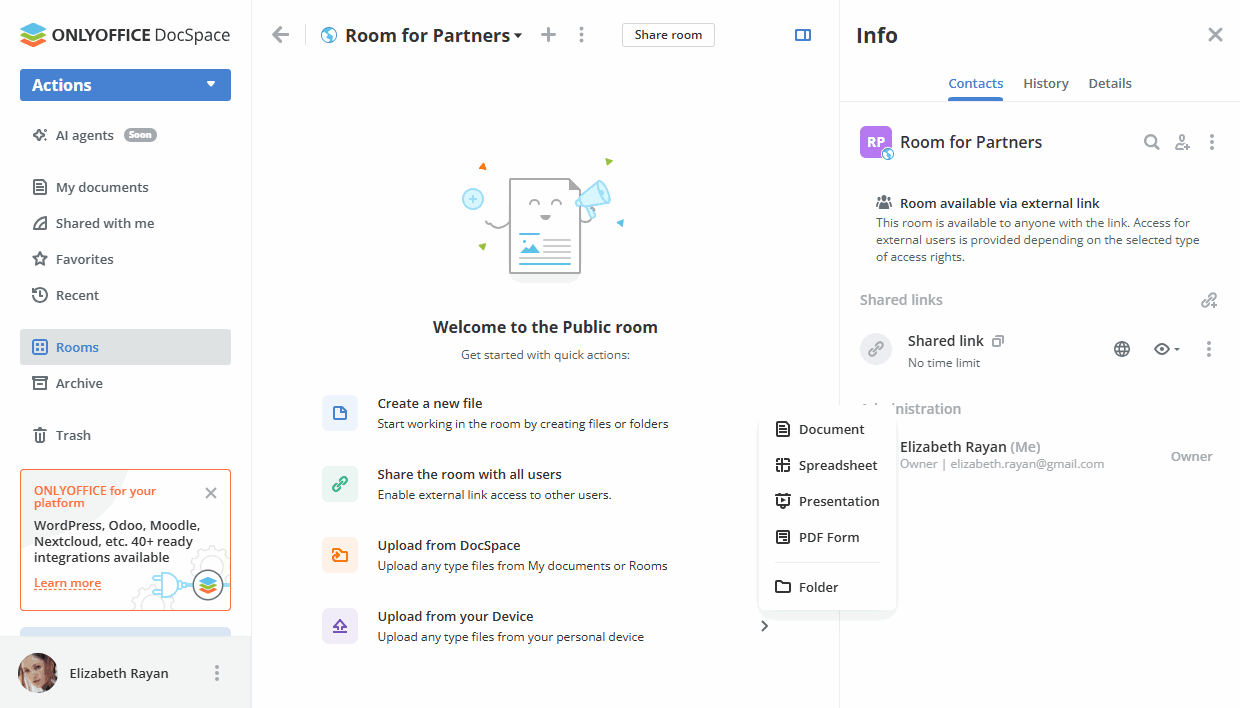
Task: Copy the Shared link icon
Action: tap(998, 341)
